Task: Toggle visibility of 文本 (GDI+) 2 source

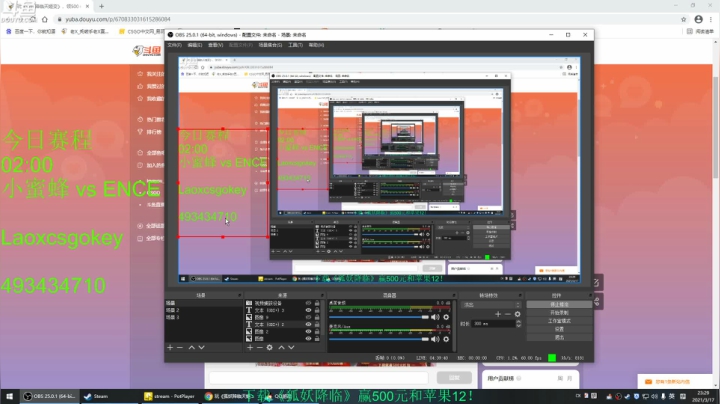Action: pos(308,324)
